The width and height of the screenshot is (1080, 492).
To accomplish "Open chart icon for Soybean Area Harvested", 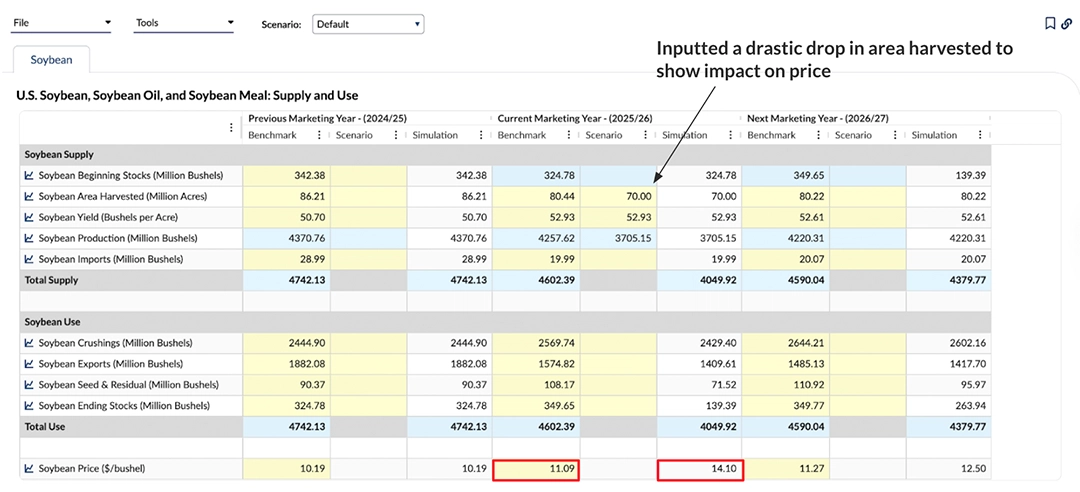I will click(x=30, y=196).
